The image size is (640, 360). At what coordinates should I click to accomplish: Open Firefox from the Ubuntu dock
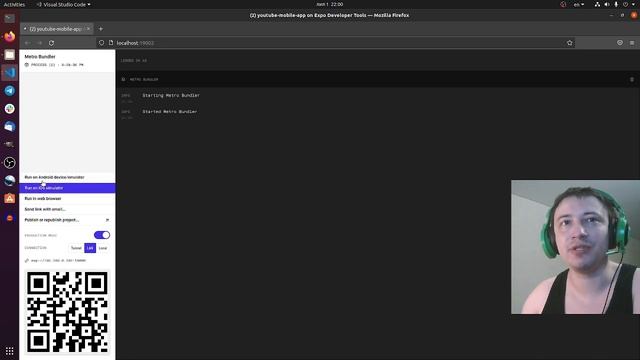[x=9, y=36]
